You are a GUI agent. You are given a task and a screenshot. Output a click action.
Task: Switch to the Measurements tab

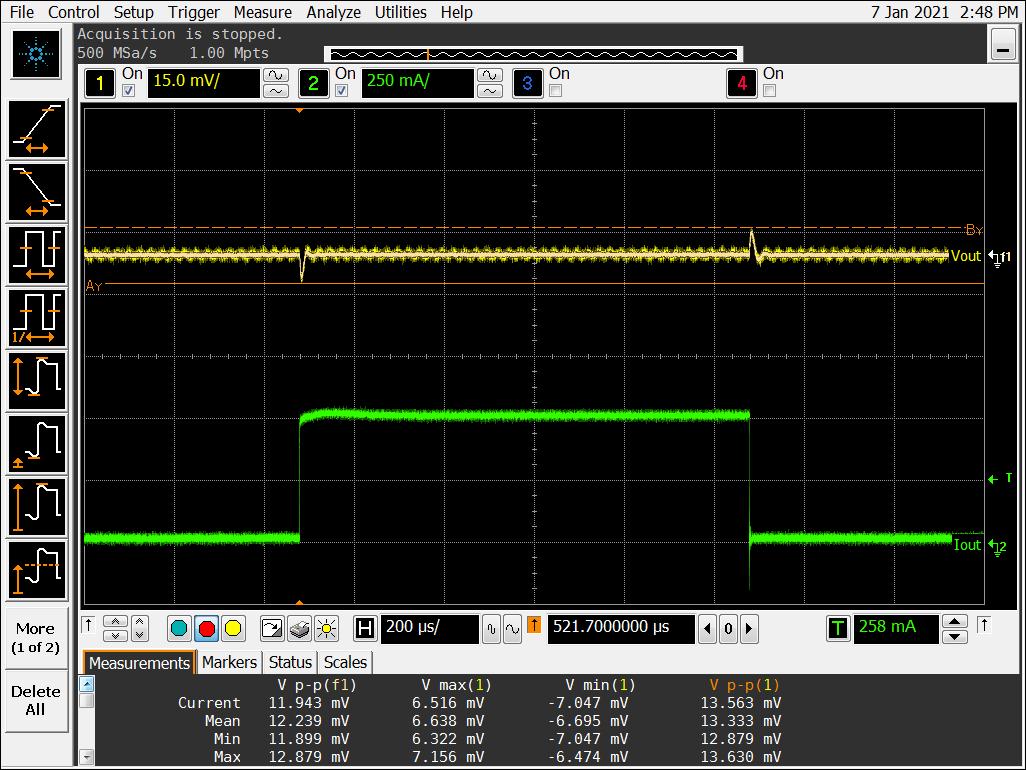139,663
